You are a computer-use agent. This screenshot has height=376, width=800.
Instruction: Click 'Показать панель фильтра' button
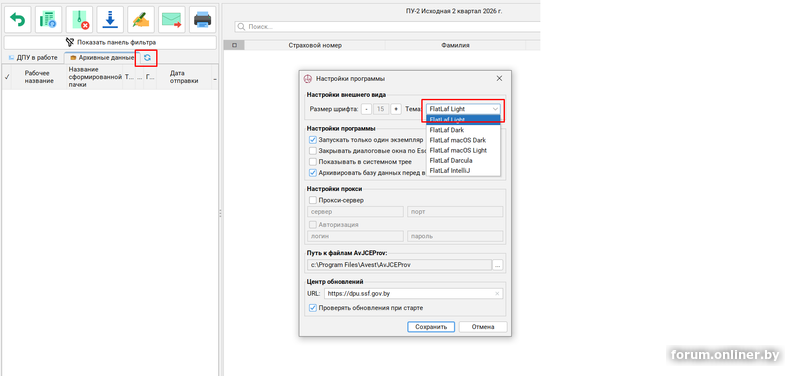click(x=110, y=42)
